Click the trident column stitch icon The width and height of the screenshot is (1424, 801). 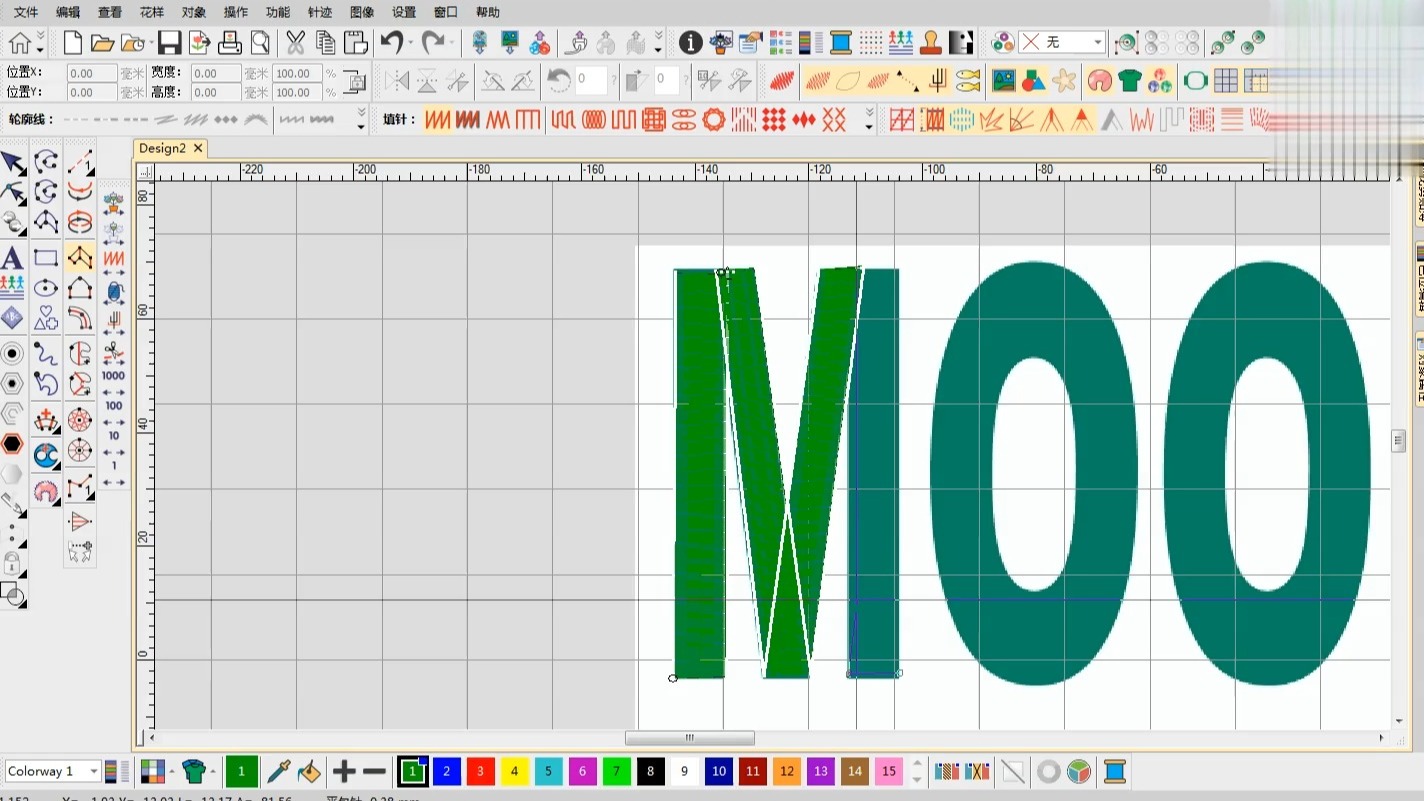pos(938,81)
